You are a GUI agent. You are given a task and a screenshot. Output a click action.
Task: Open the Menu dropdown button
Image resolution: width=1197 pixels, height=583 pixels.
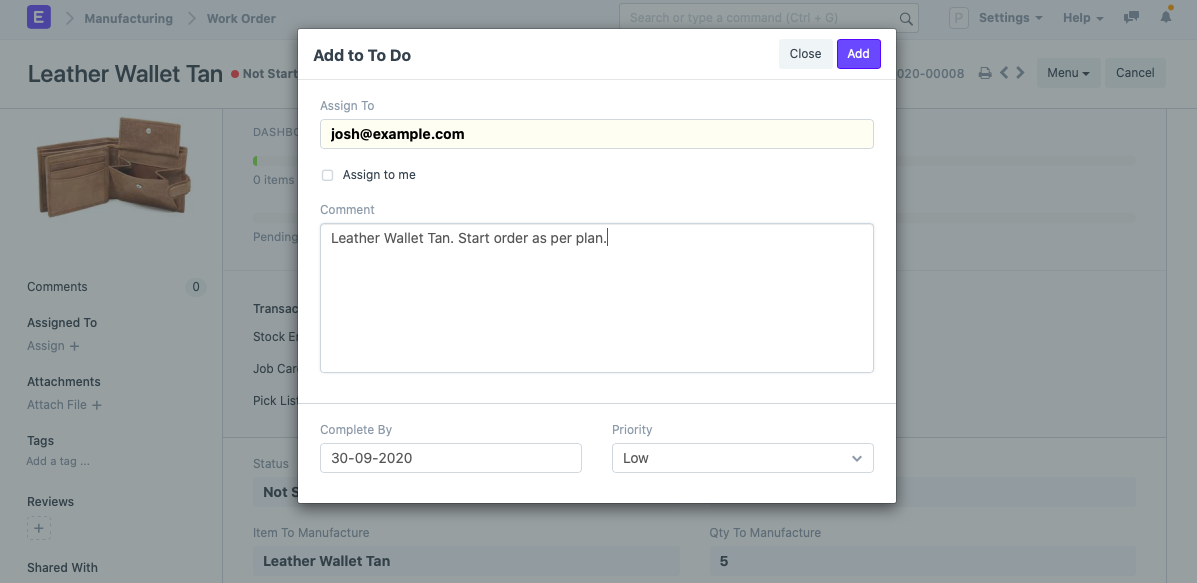pos(1068,72)
